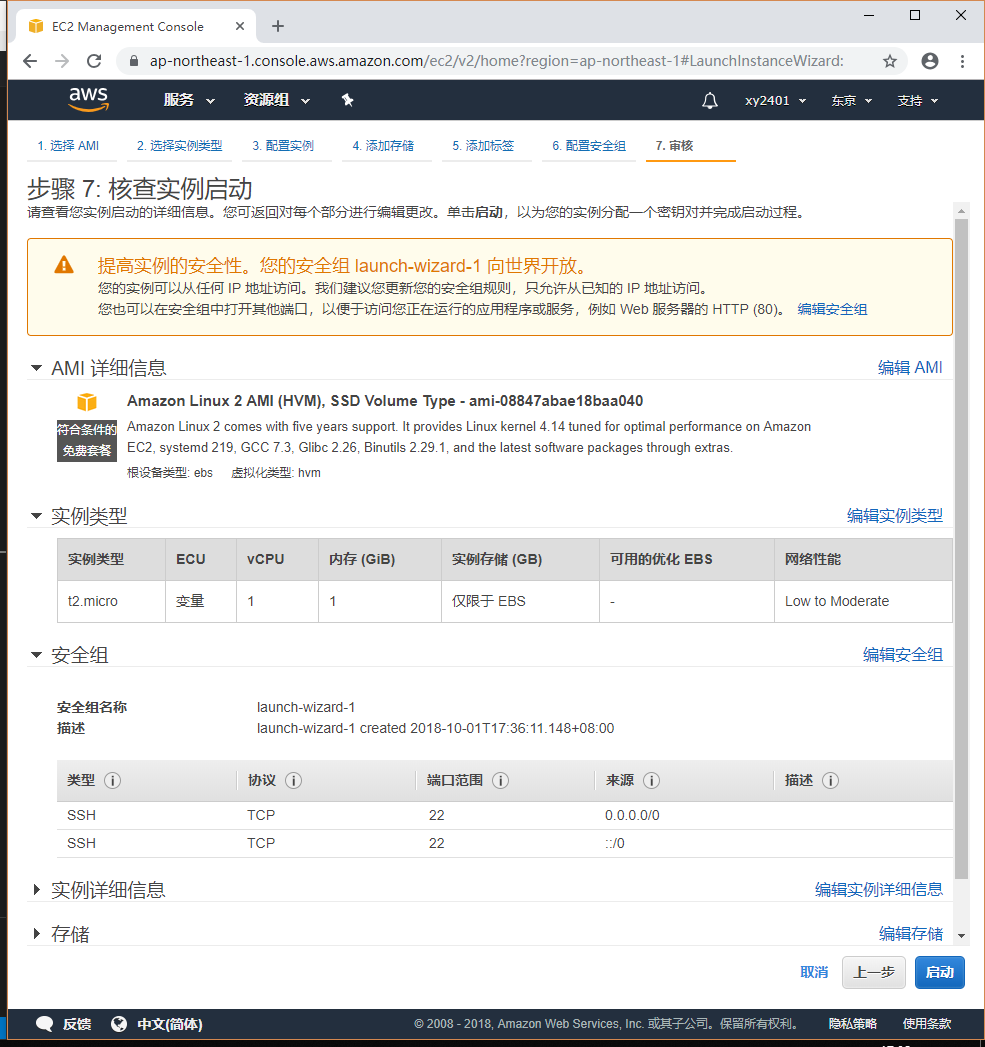
Task: Select step 7. 审核 tab
Action: 674,146
